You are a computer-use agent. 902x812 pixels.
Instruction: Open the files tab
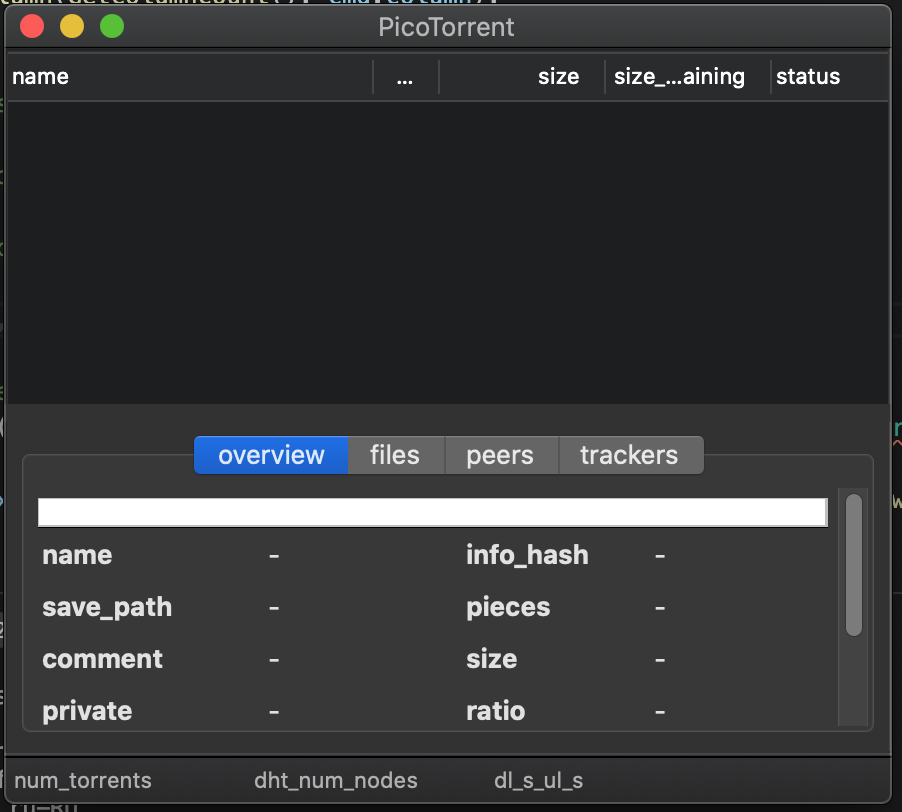click(x=395, y=455)
